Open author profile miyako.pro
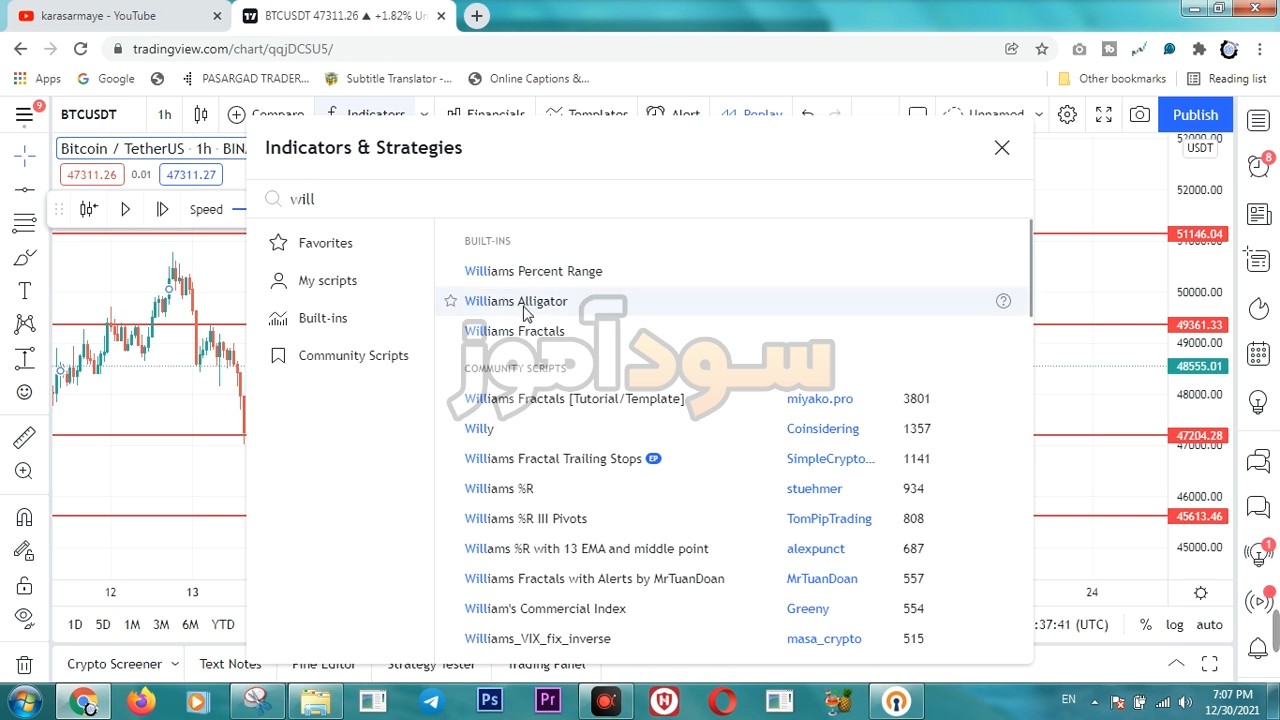 [820, 399]
